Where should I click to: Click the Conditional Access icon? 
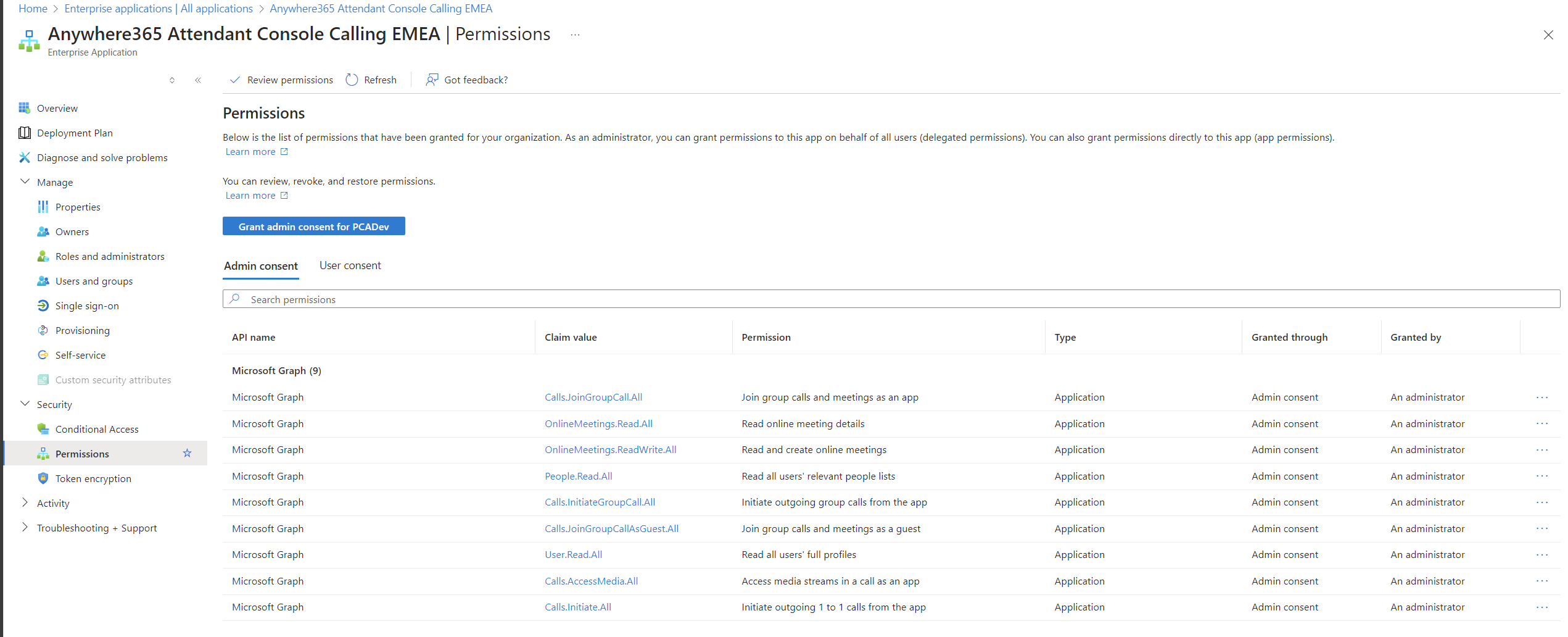(x=43, y=429)
